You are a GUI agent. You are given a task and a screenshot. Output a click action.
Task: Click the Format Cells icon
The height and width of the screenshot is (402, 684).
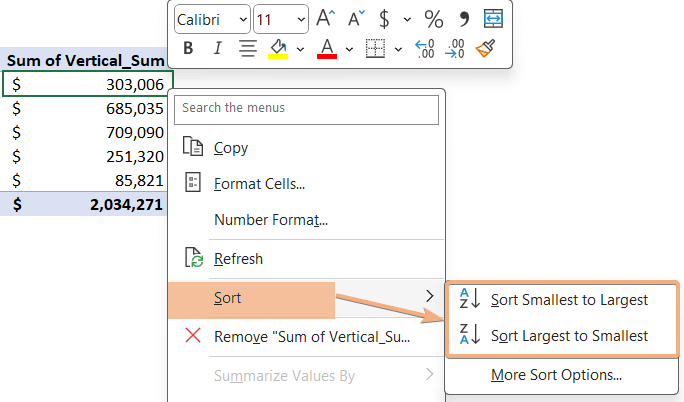(193, 182)
